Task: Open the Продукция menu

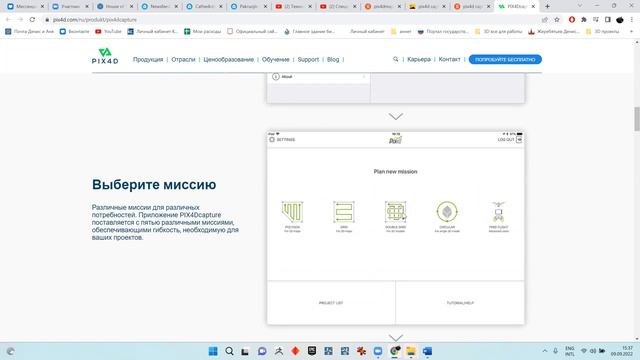Action: click(148, 60)
